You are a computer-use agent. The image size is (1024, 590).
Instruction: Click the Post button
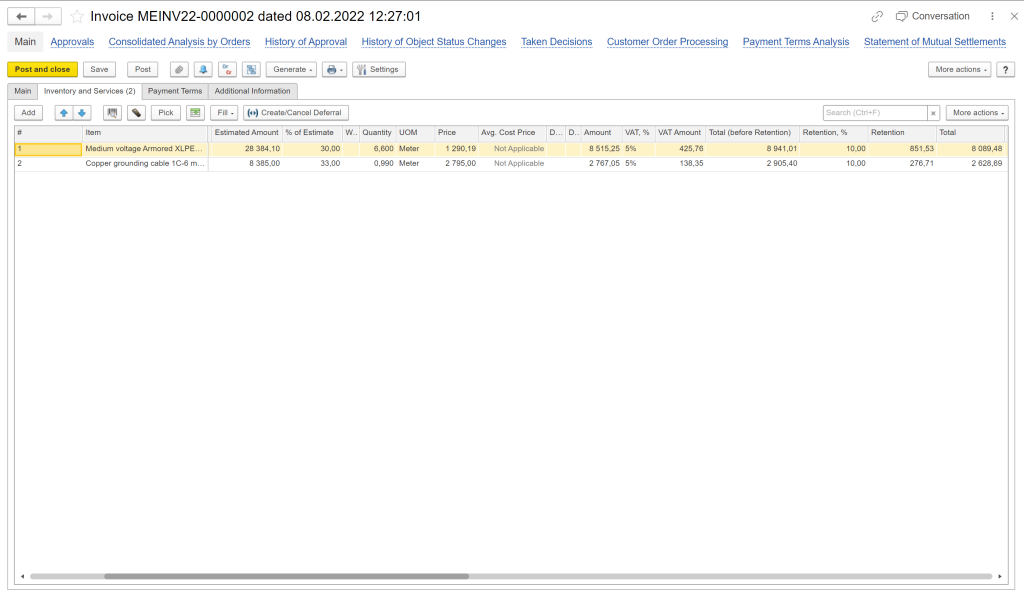[x=142, y=69]
